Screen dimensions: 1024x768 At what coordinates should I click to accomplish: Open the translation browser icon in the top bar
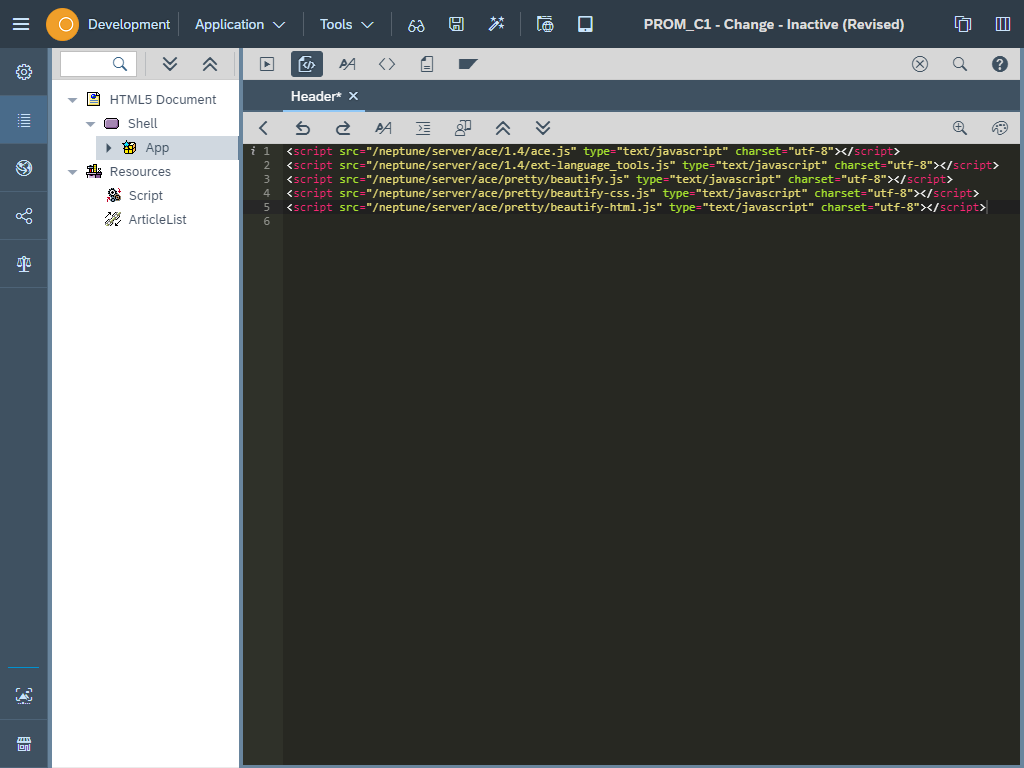click(545, 24)
